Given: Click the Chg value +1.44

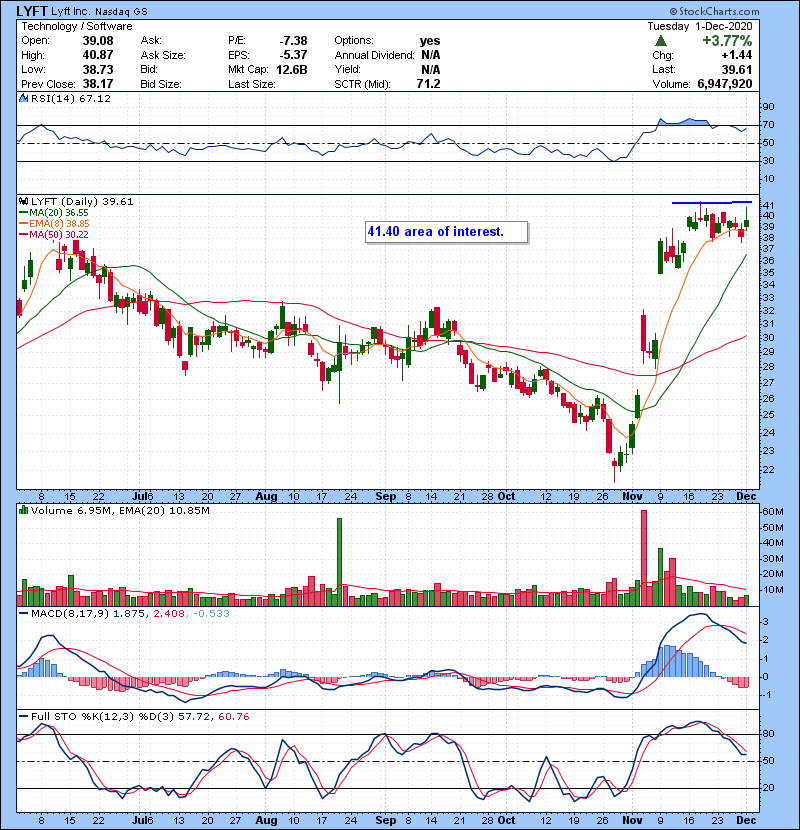Looking at the screenshot, I should 736,55.
